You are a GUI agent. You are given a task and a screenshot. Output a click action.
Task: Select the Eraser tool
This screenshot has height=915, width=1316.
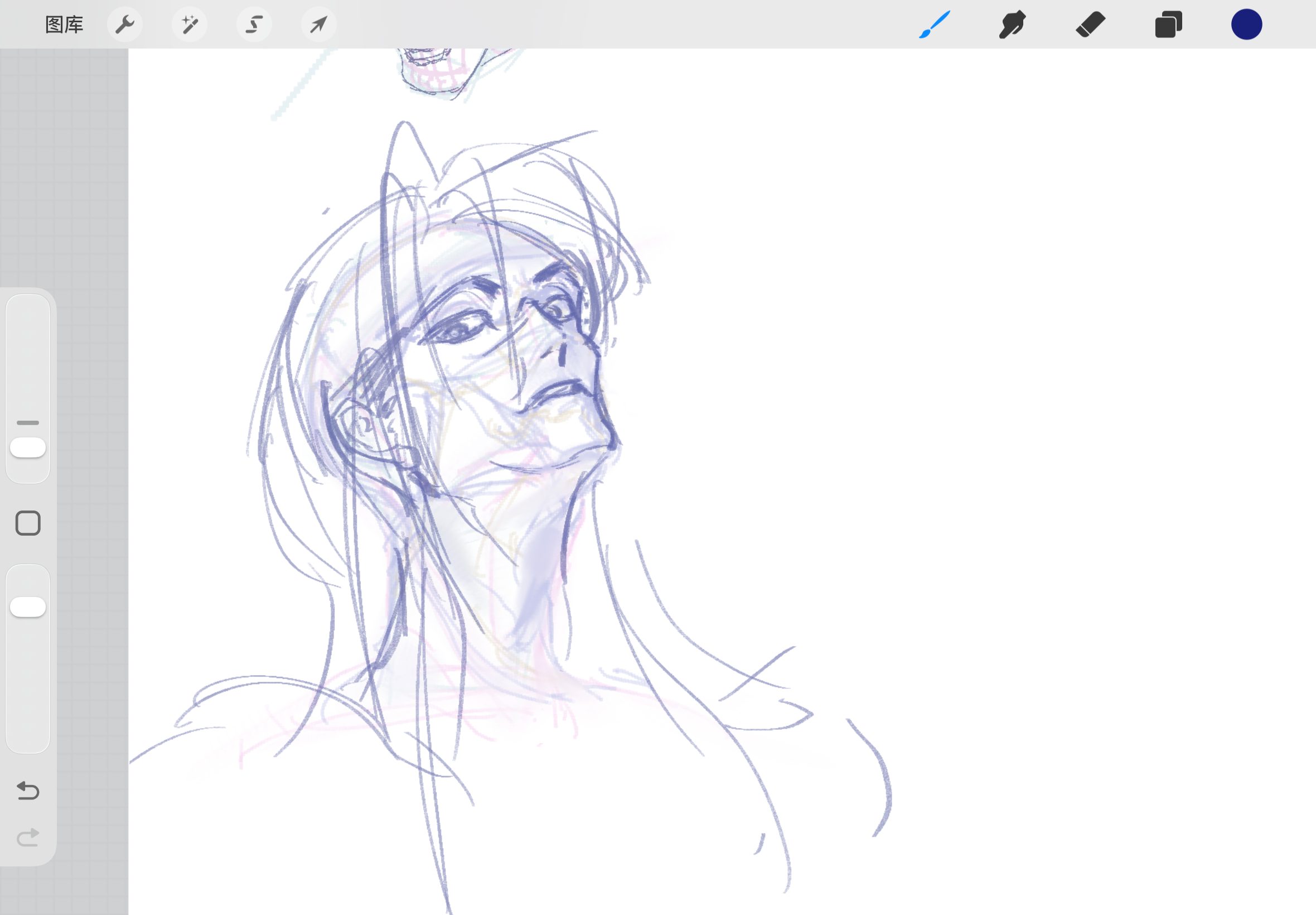click(x=1090, y=25)
